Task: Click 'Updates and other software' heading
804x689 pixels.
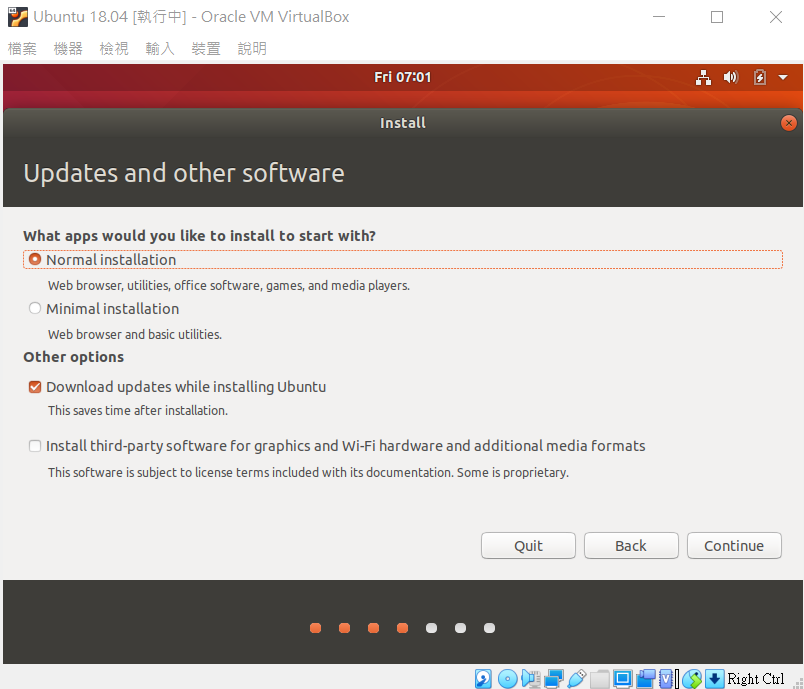Action: pos(184,173)
